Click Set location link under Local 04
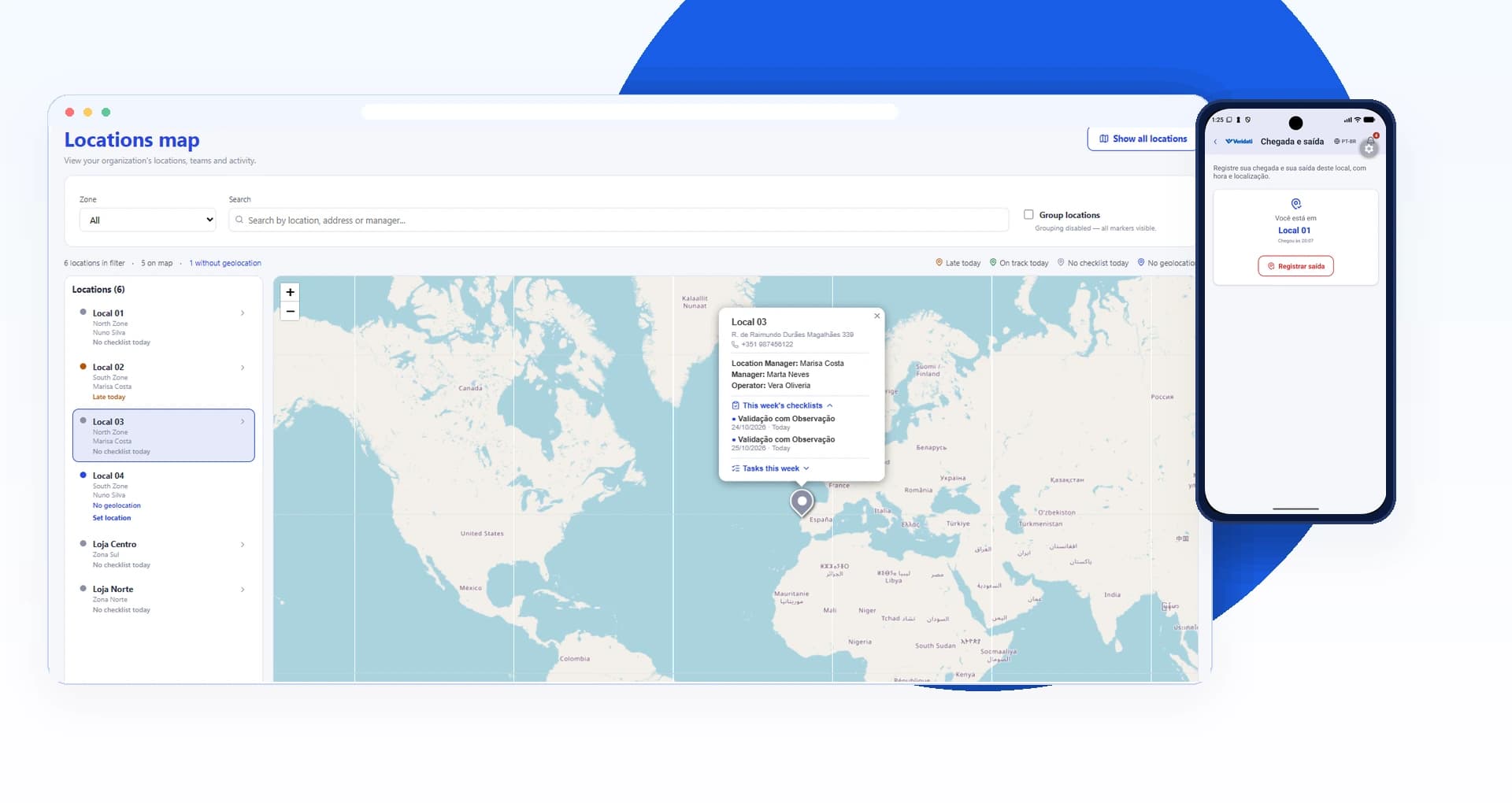1512x803 pixels. [112, 518]
